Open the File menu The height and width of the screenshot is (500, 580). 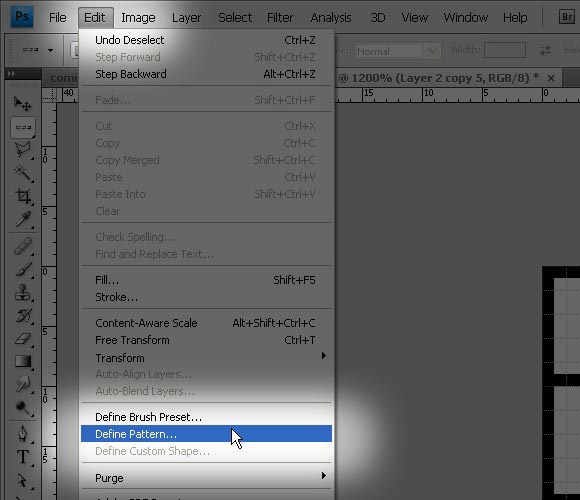(x=57, y=17)
